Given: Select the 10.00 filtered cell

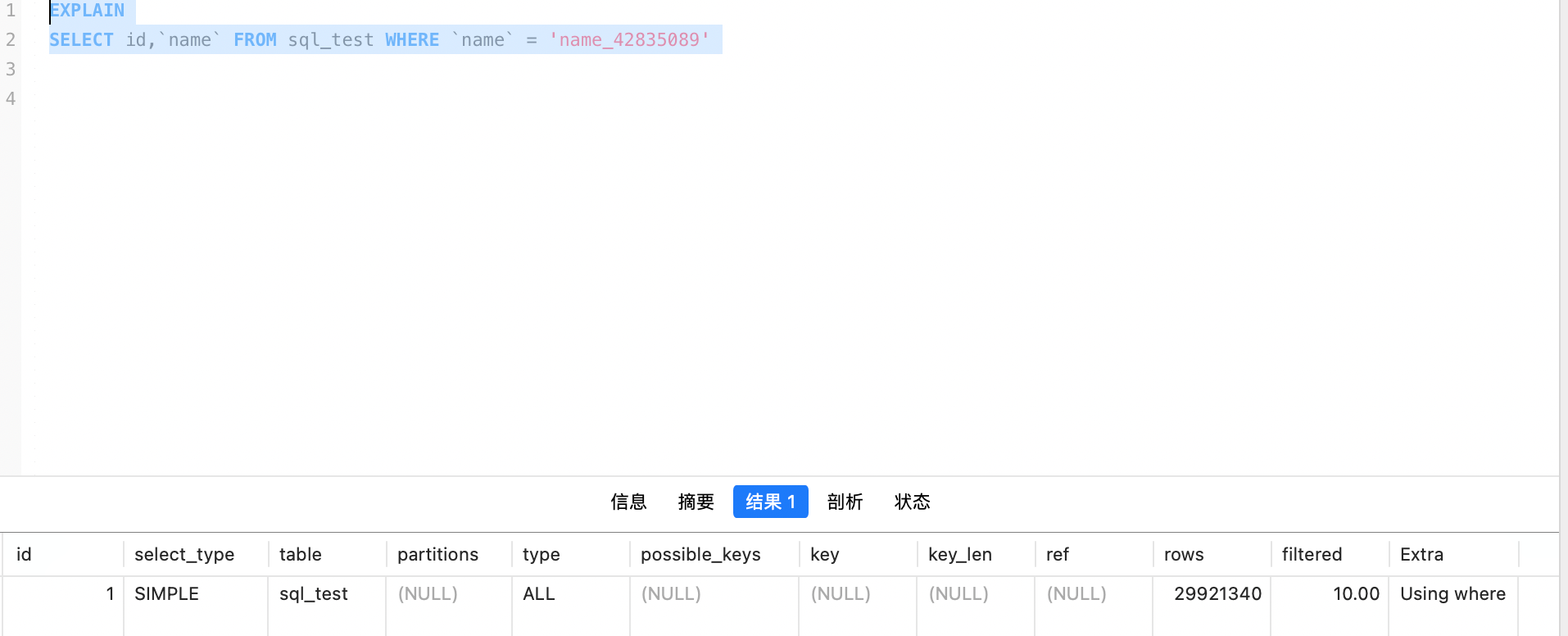Looking at the screenshot, I should [1356, 594].
